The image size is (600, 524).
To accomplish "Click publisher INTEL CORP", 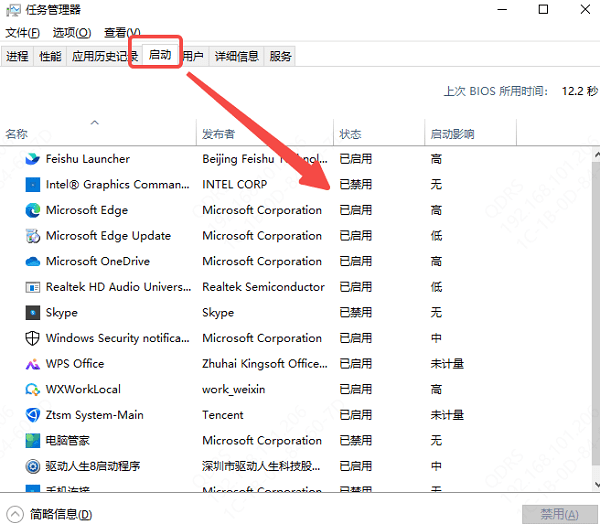I will tap(235, 184).
